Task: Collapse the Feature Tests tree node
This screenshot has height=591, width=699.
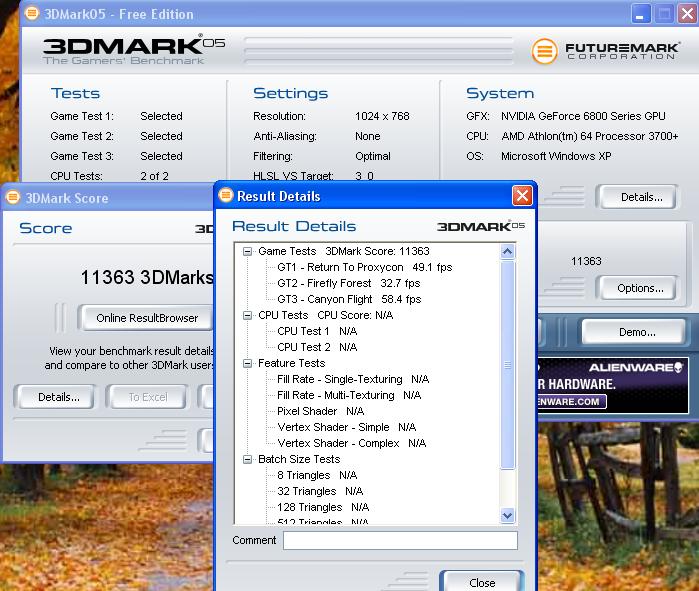Action: pos(247,364)
